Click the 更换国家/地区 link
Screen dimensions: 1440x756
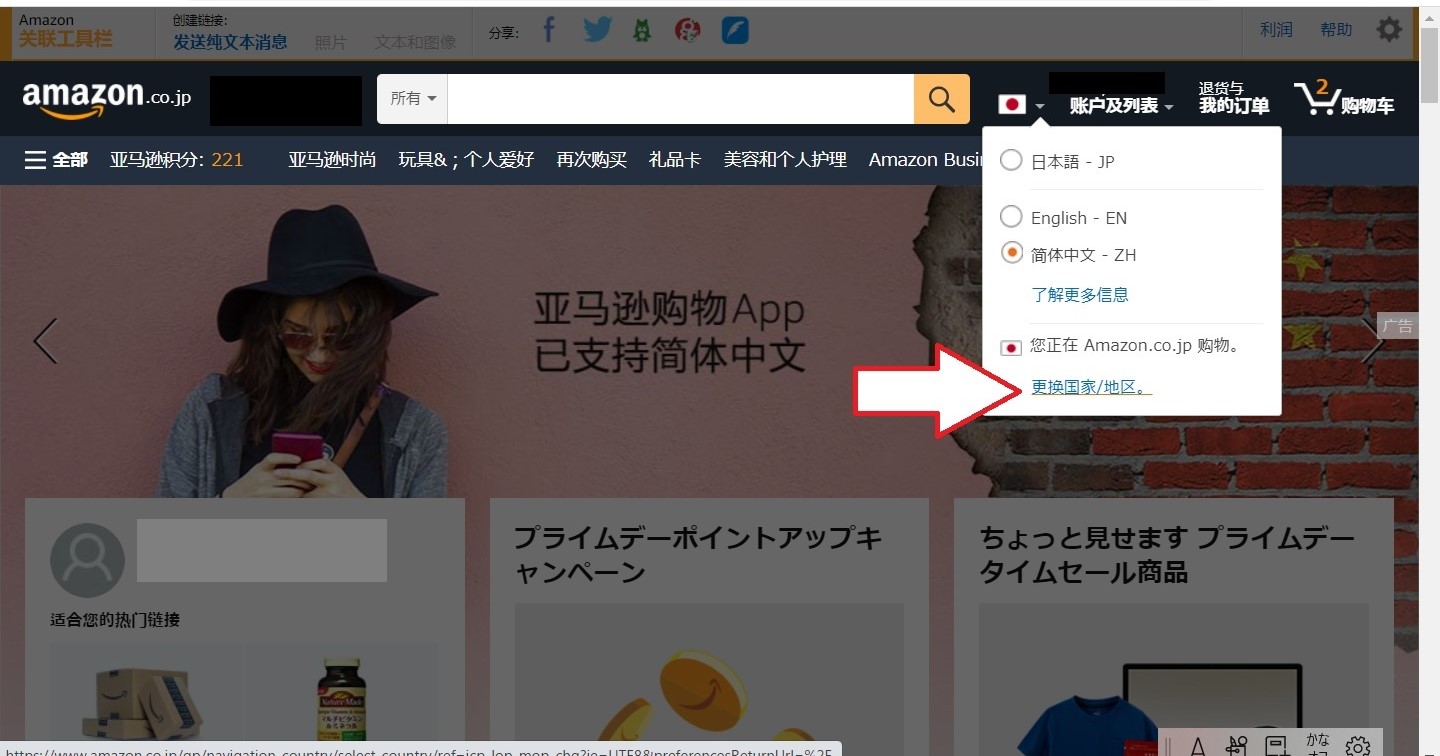click(x=1091, y=387)
